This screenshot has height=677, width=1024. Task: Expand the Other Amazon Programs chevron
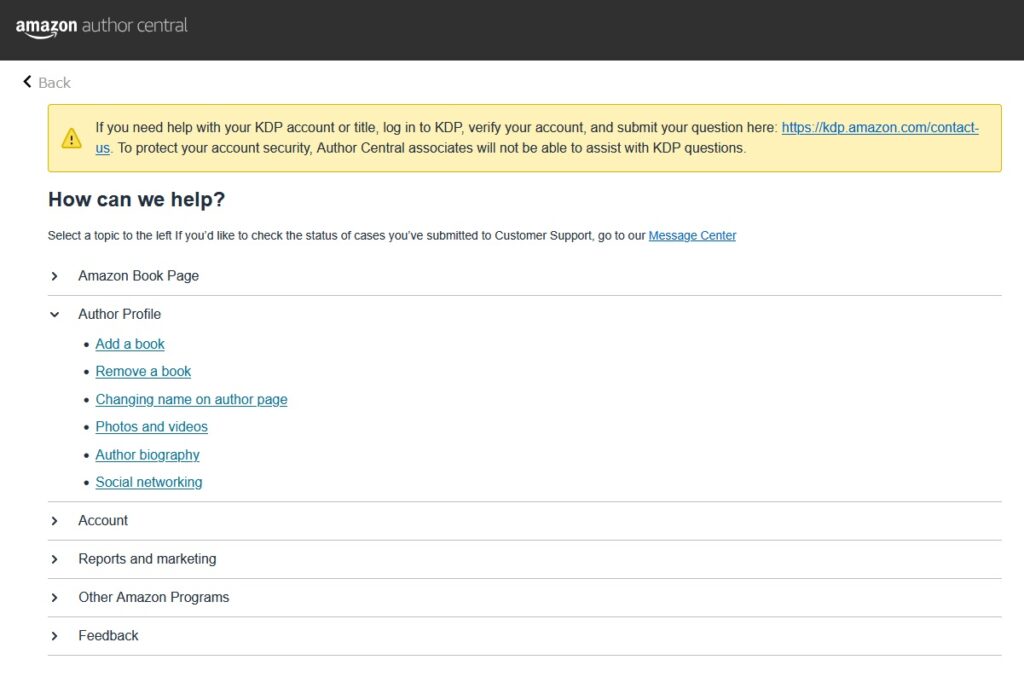pyautogui.click(x=55, y=598)
